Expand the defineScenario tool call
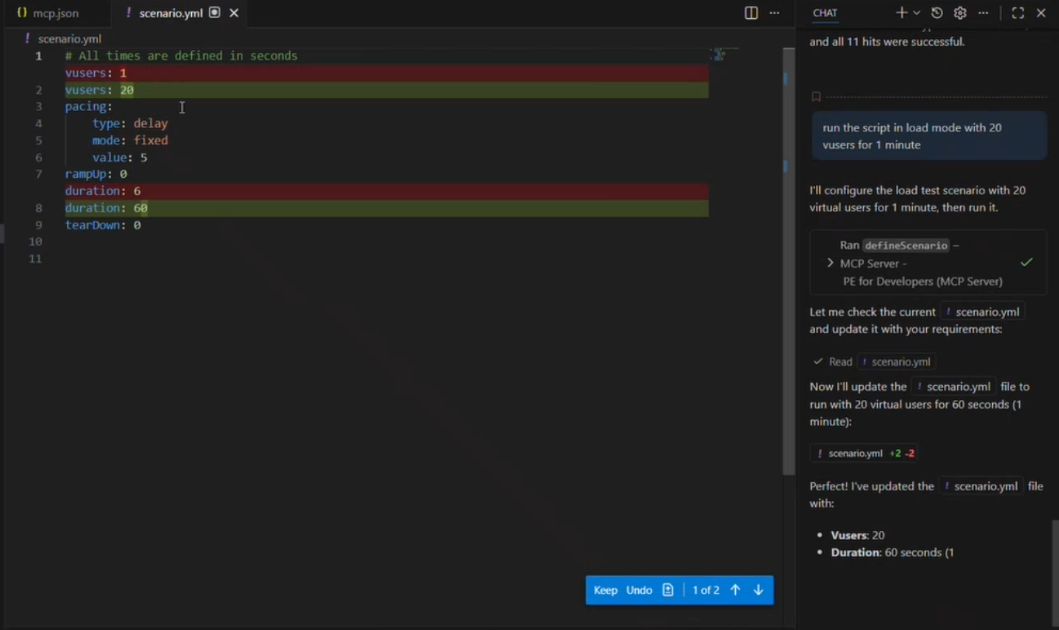This screenshot has width=1059, height=630. pyautogui.click(x=830, y=263)
